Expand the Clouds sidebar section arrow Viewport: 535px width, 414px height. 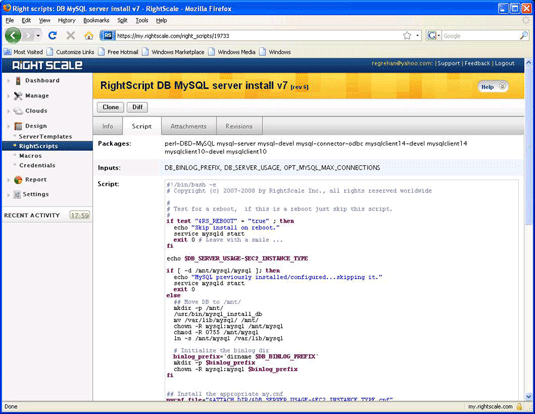[8, 111]
